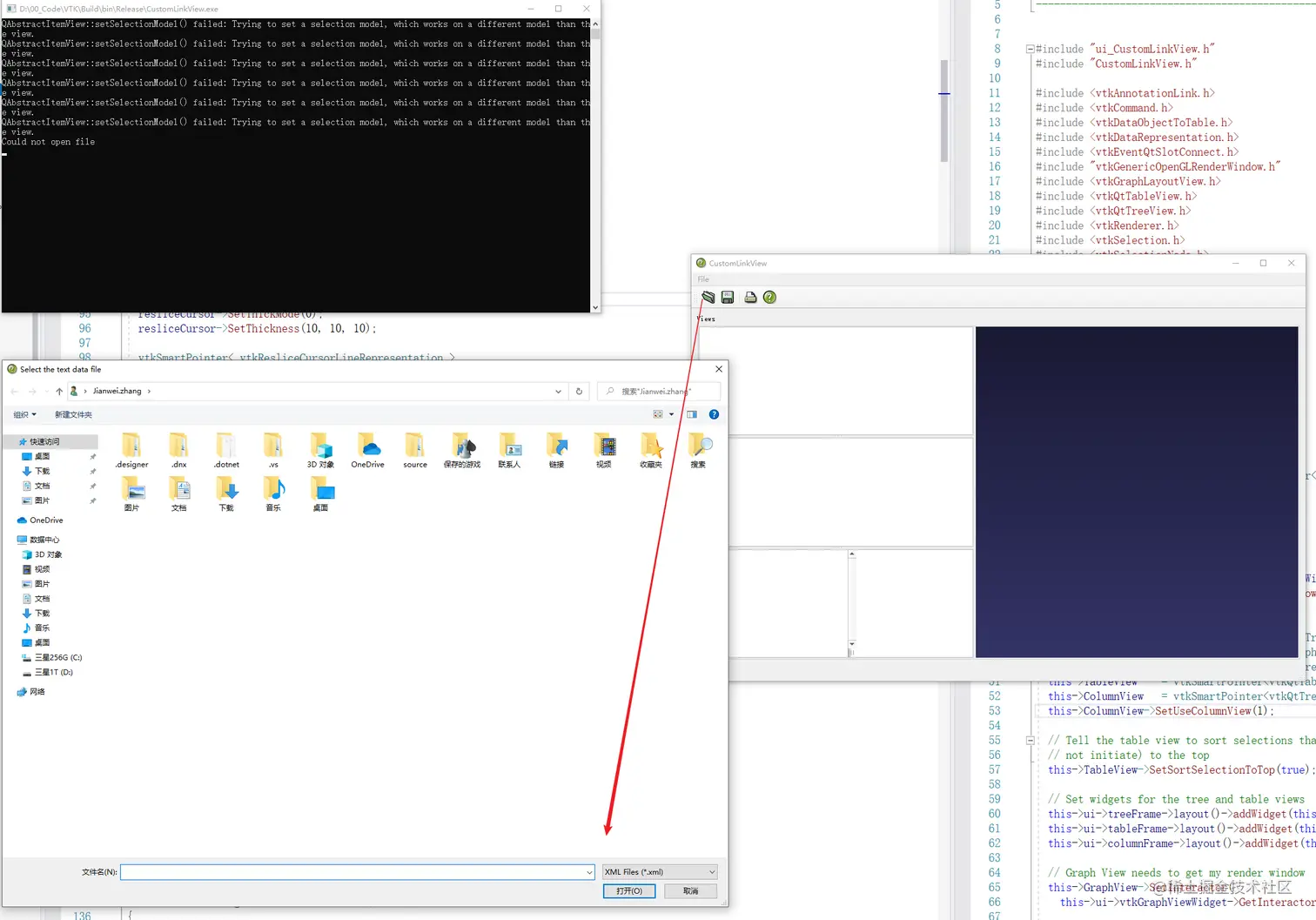Click refresh button in address bar
This screenshot has height=920, width=1316.
579,392
